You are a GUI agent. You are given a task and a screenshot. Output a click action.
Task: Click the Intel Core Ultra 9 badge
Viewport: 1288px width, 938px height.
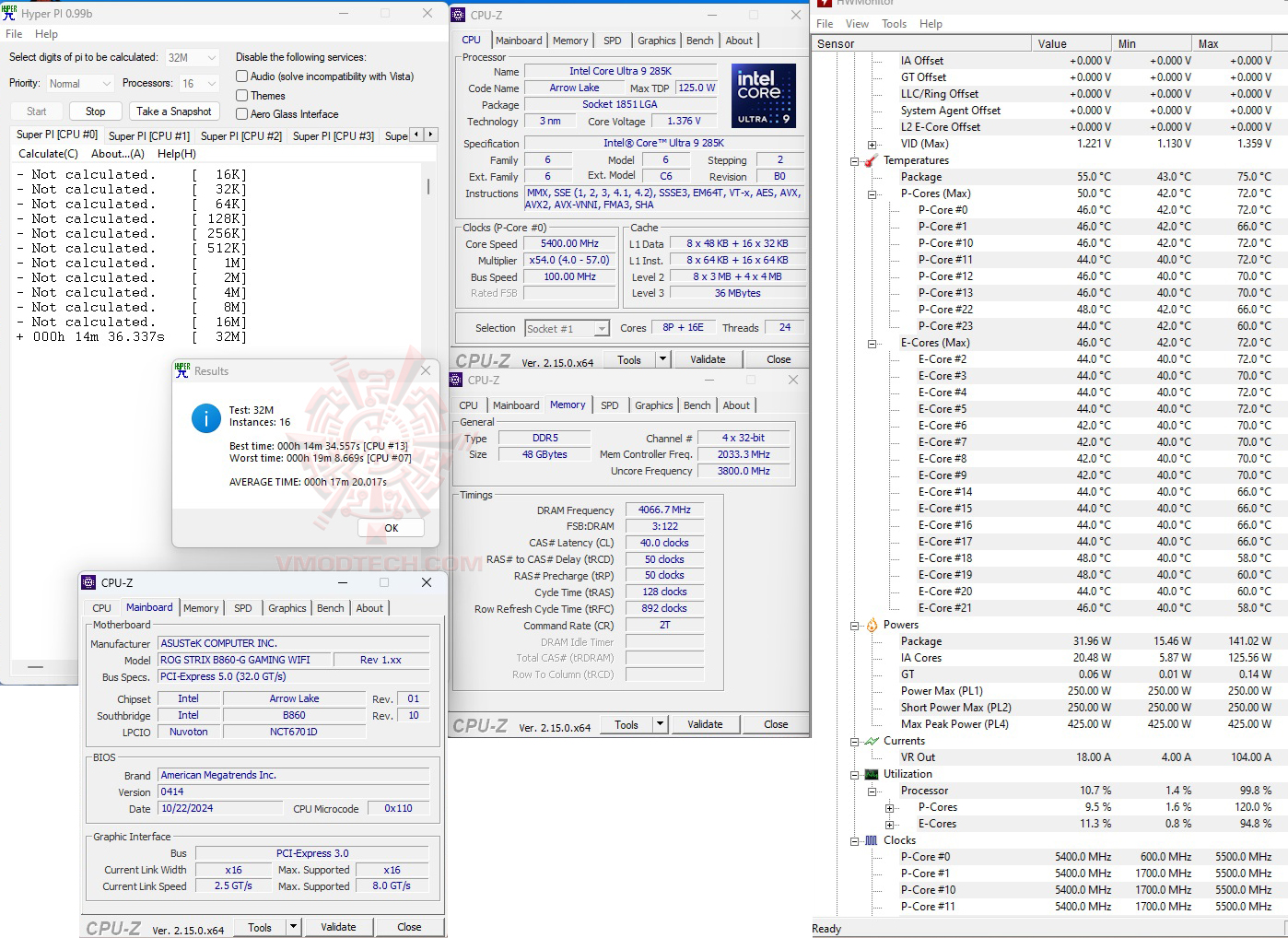[764, 95]
